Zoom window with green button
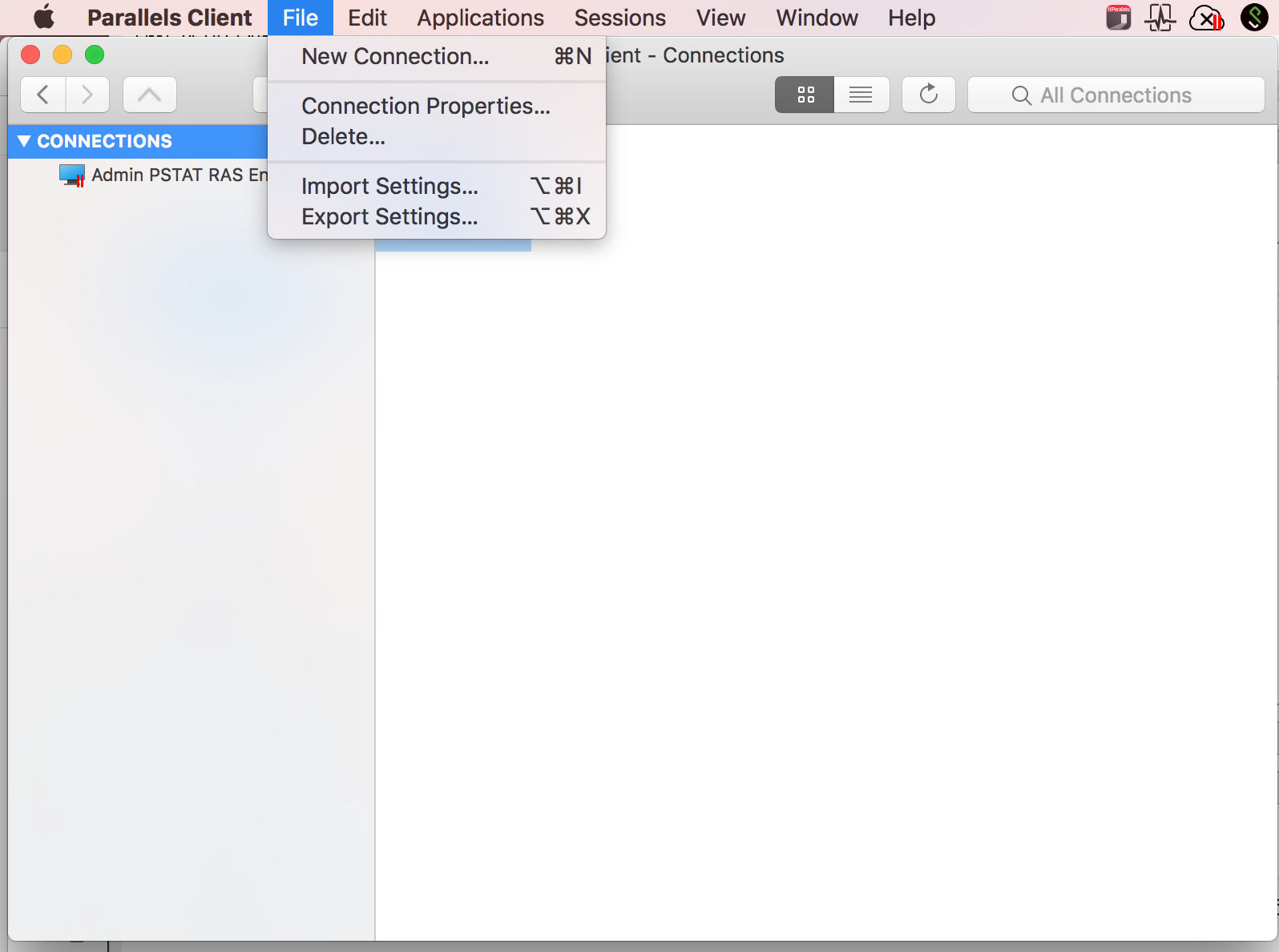This screenshot has height=952, width=1279. point(95,54)
